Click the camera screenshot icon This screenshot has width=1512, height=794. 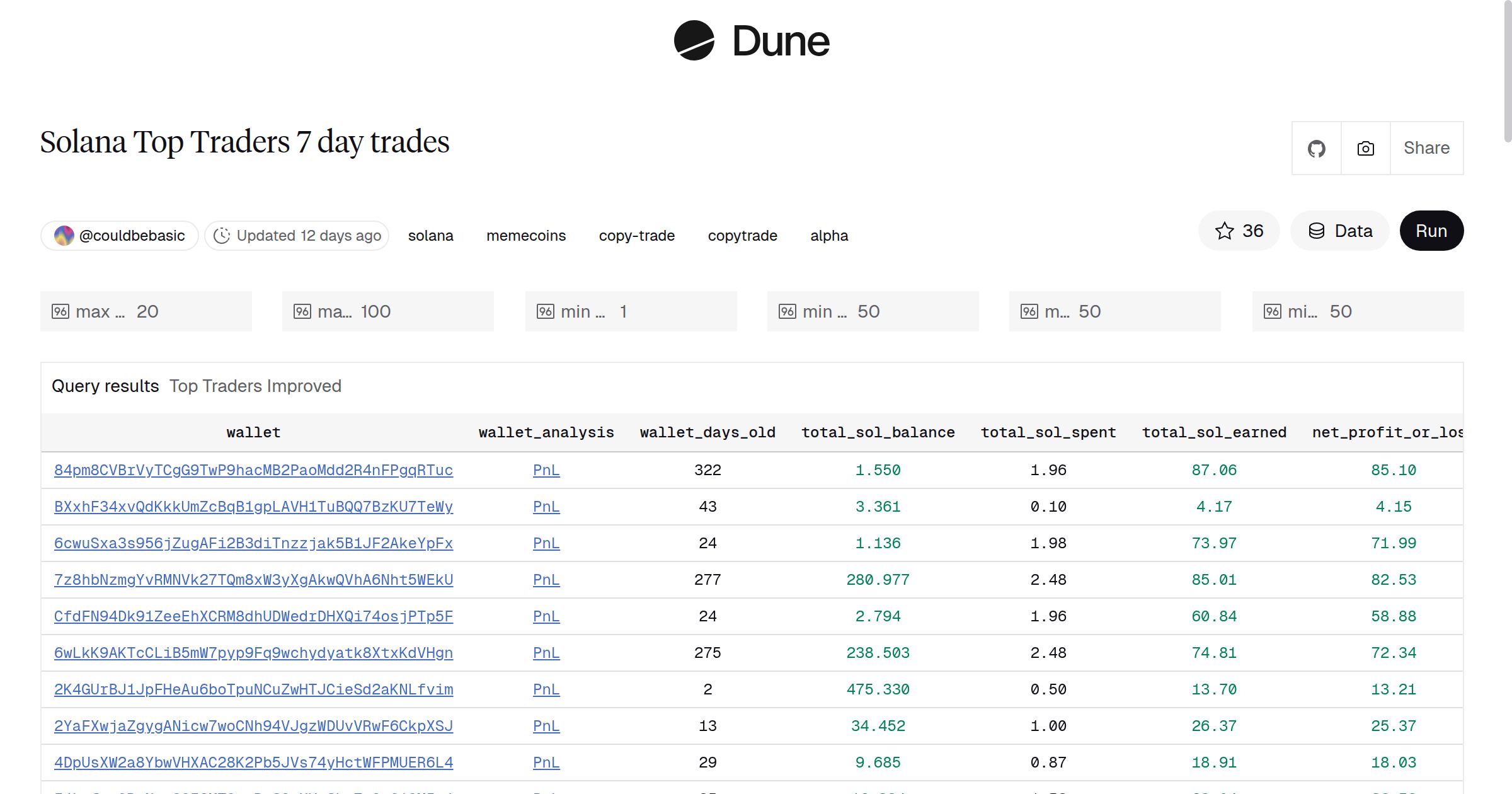point(1365,147)
